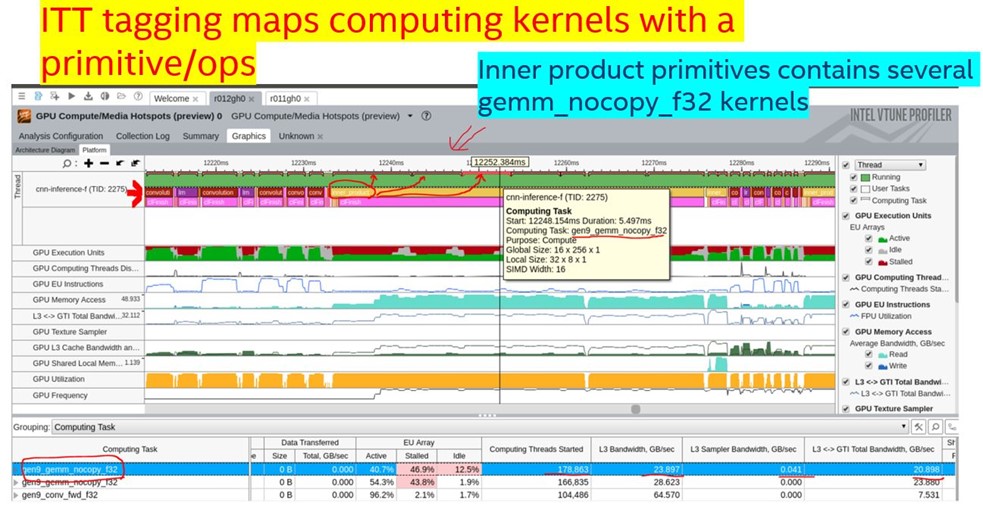Sort by Computing Task column header
The height and width of the screenshot is (515, 983).
pos(130,449)
